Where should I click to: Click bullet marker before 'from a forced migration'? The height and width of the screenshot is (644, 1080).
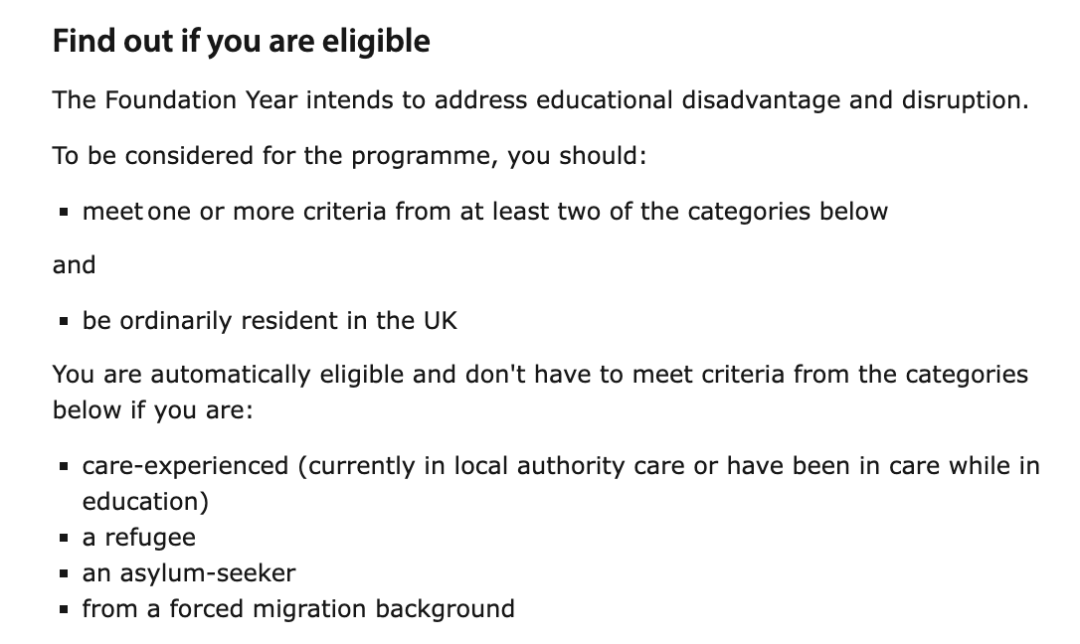click(64, 610)
